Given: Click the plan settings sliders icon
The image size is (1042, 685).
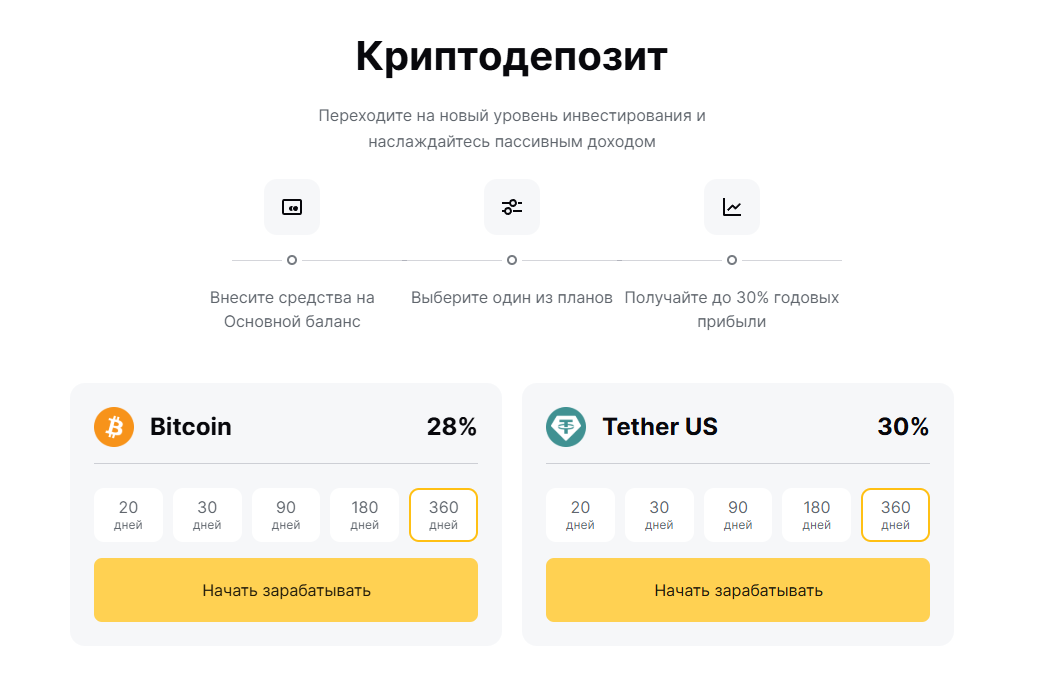Looking at the screenshot, I should pyautogui.click(x=512, y=207).
